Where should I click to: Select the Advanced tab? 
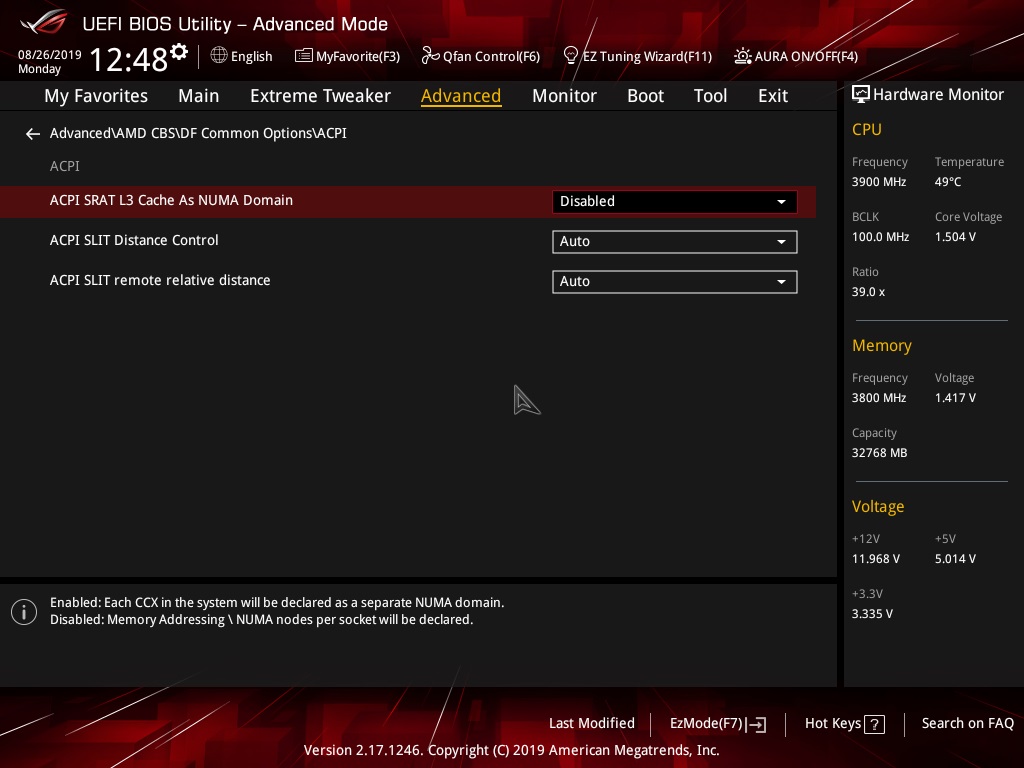tap(461, 96)
